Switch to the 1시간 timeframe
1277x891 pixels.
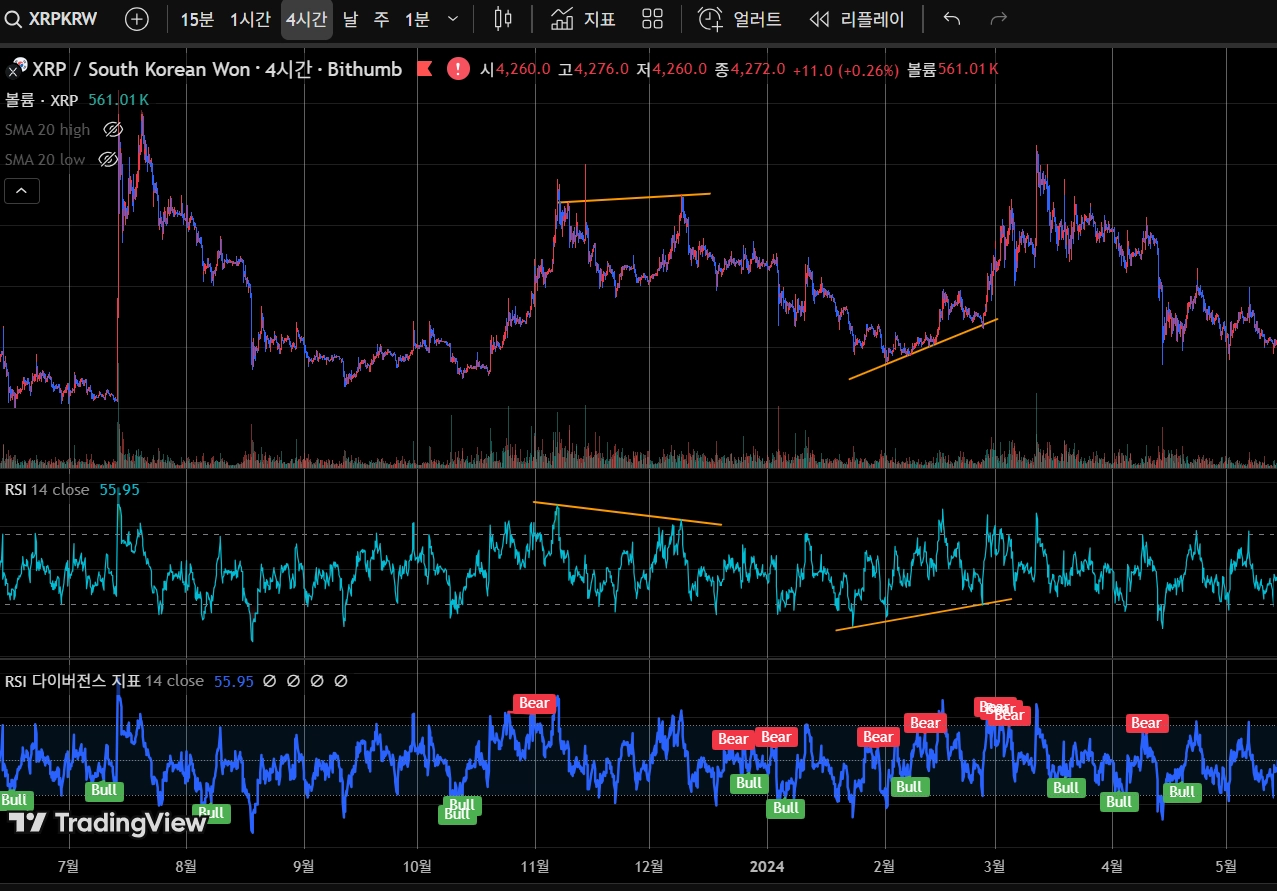pyautogui.click(x=250, y=19)
